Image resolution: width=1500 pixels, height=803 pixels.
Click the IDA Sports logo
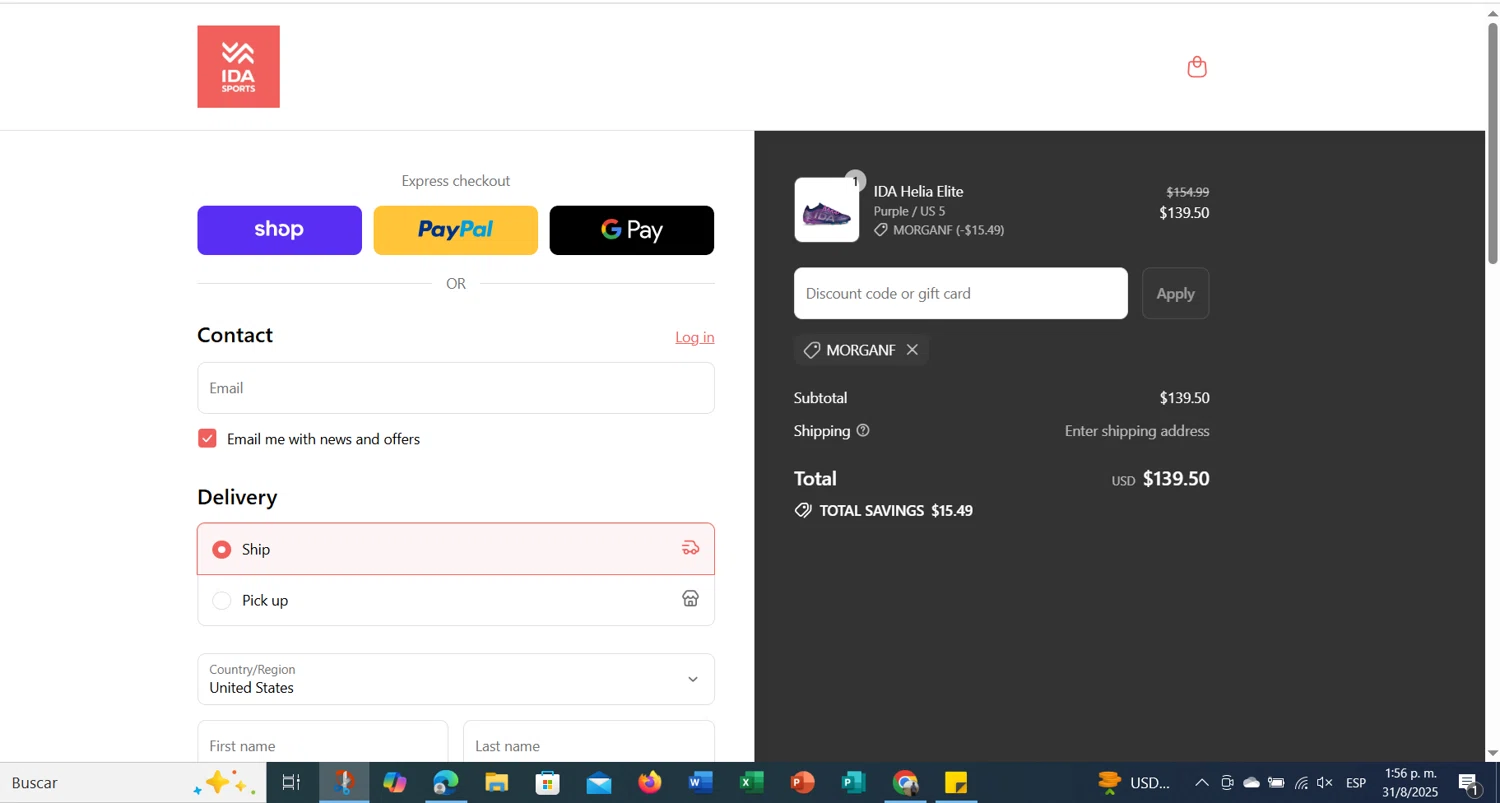click(x=238, y=67)
